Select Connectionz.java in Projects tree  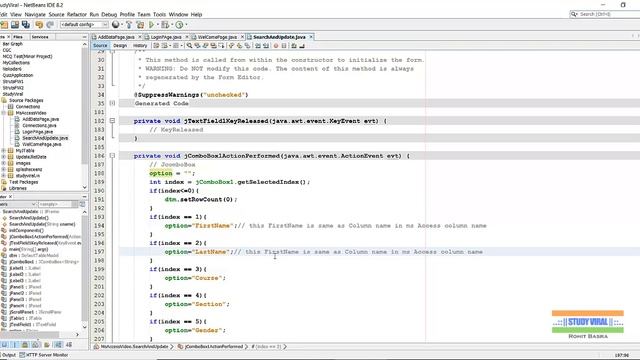click(39, 125)
